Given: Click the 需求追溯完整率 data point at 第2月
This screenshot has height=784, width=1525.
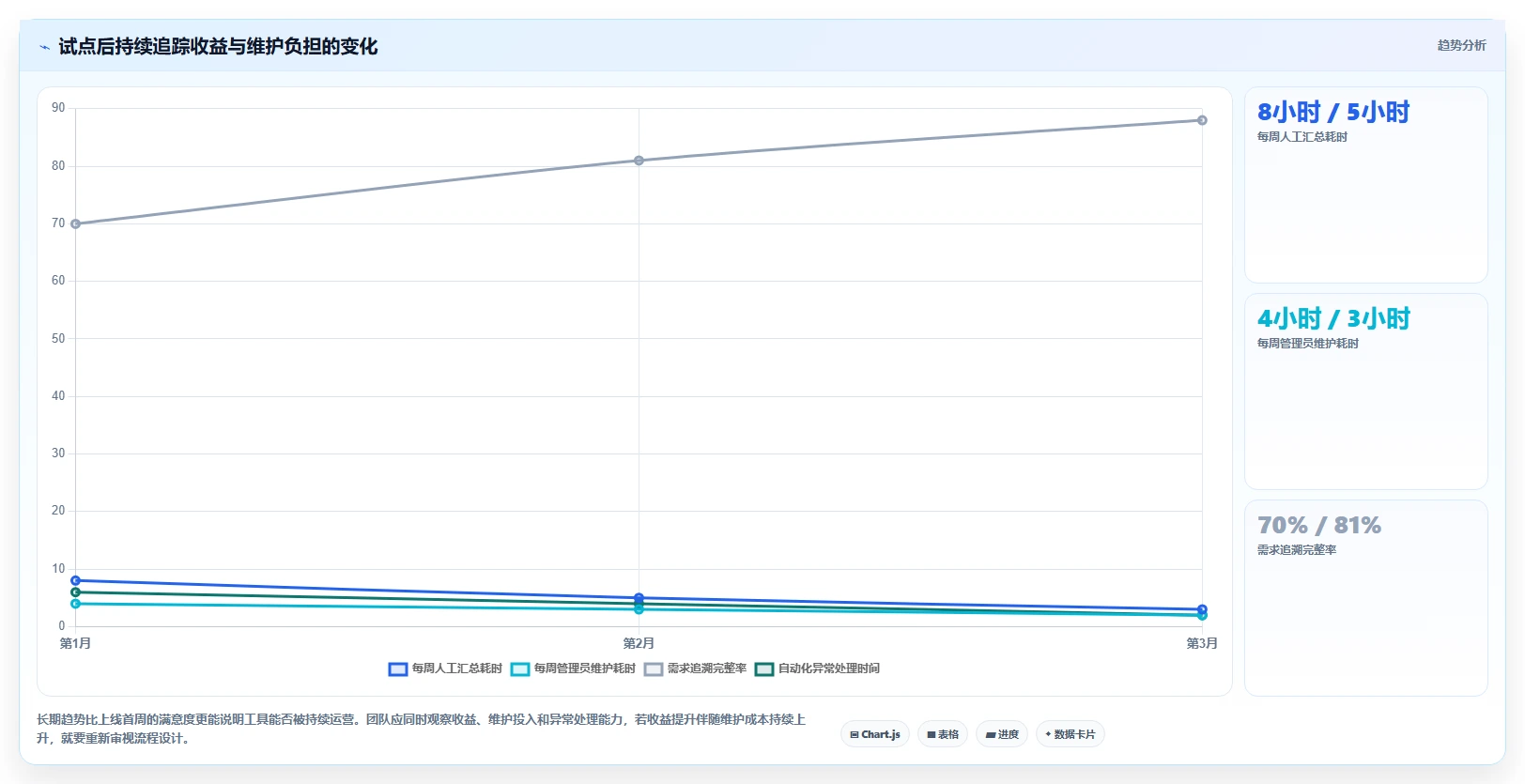Looking at the screenshot, I should (639, 161).
